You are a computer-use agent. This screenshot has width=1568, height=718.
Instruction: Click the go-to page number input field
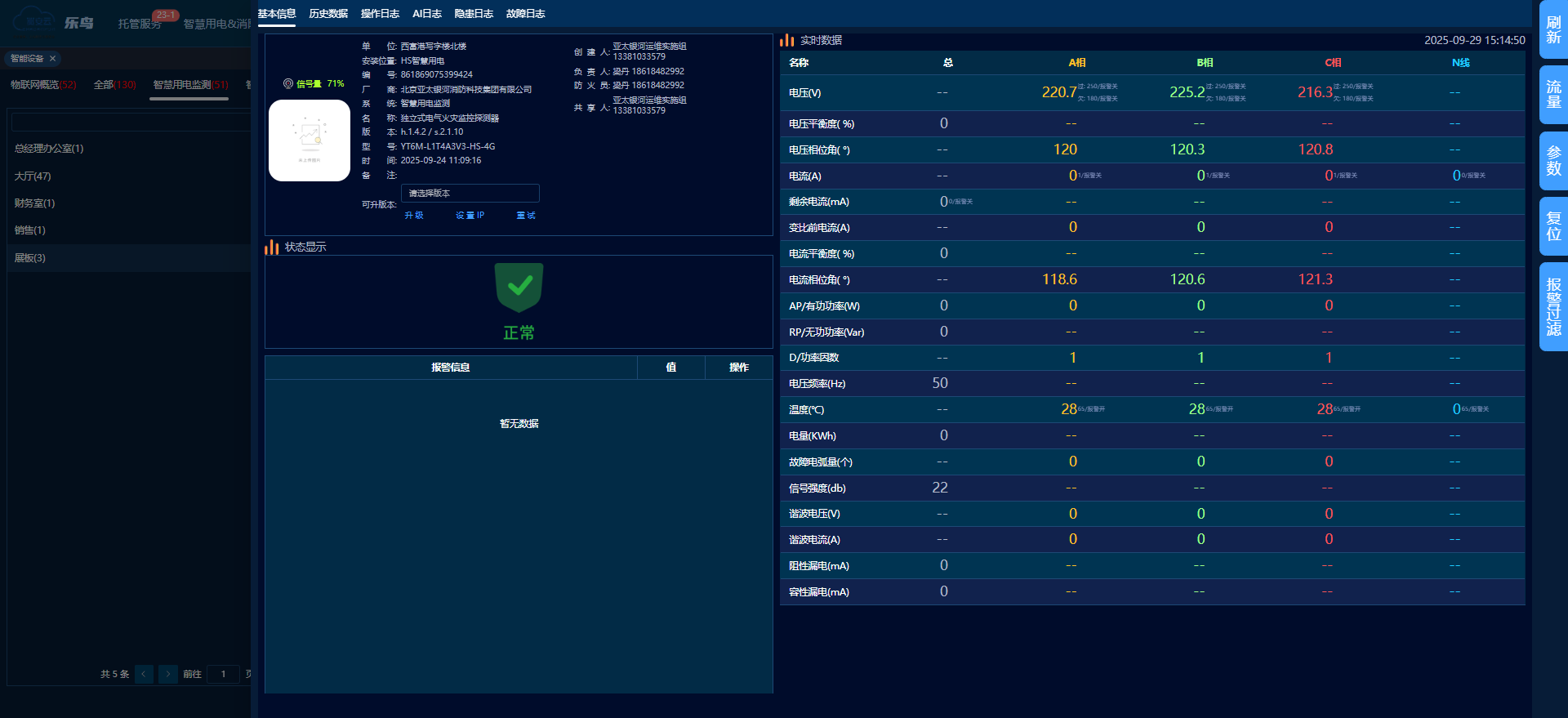[x=223, y=674]
